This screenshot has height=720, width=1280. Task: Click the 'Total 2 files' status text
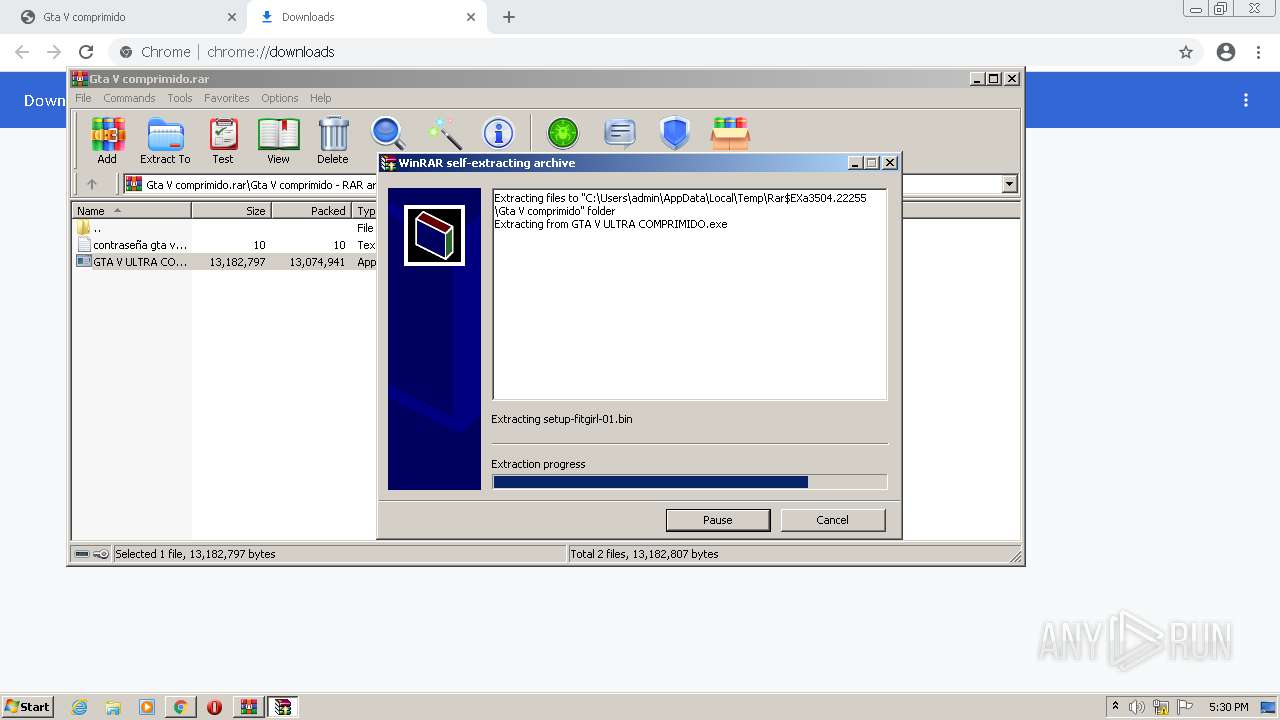[x=644, y=554]
